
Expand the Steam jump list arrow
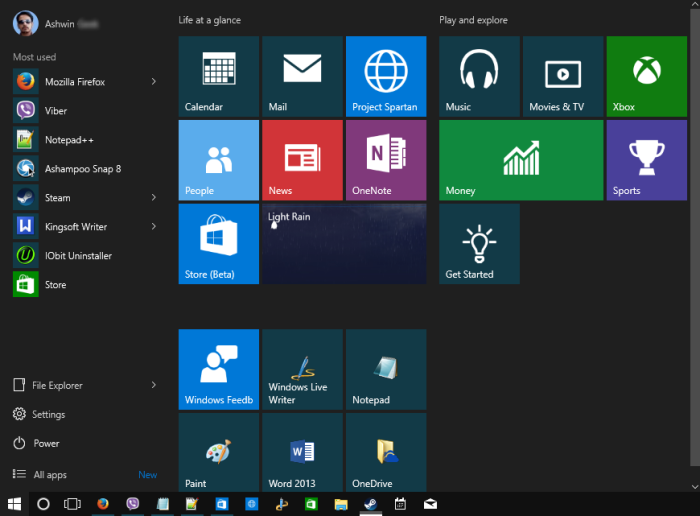tap(154, 198)
